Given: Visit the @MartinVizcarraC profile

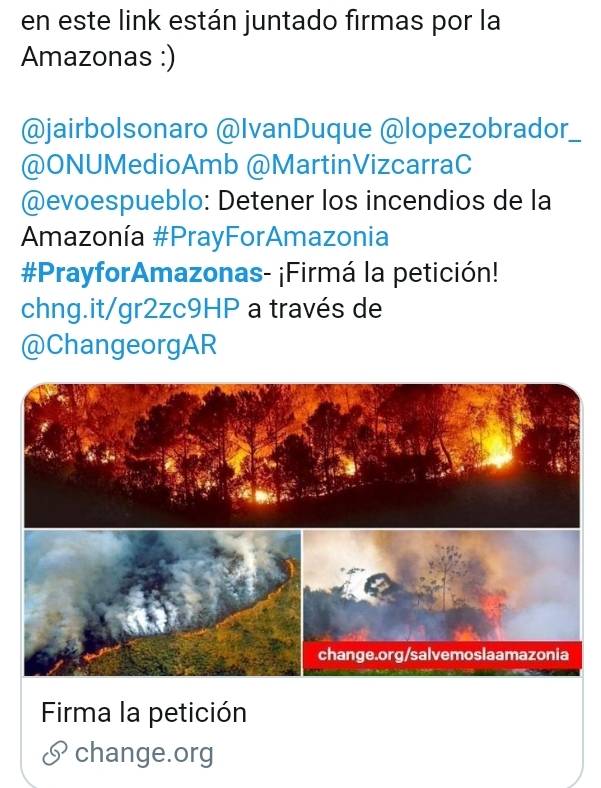Looking at the screenshot, I should click(359, 165).
